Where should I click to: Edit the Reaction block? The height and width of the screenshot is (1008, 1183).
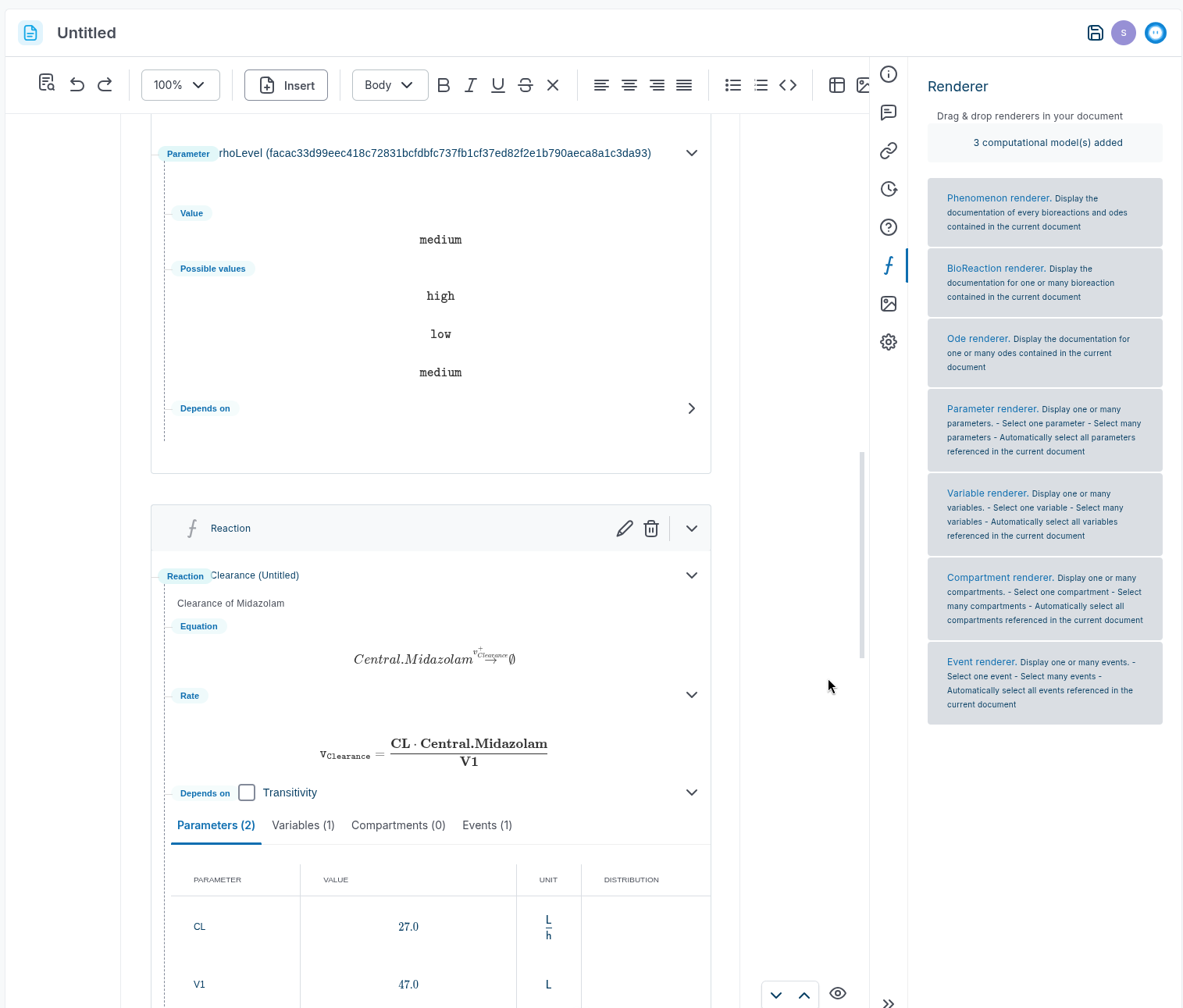[625, 529]
